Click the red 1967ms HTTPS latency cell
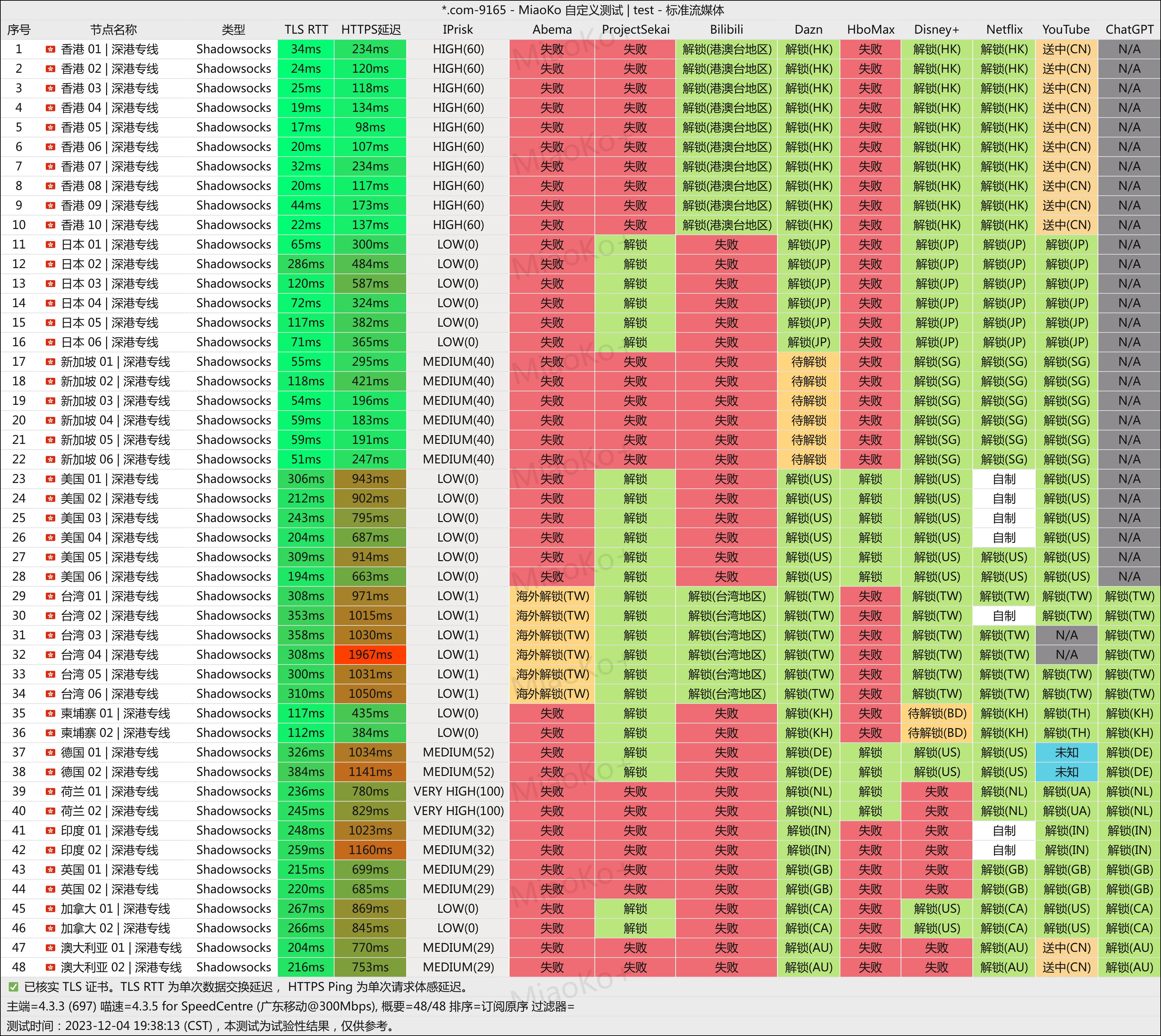Image resolution: width=1161 pixels, height=1036 pixels. tap(370, 655)
